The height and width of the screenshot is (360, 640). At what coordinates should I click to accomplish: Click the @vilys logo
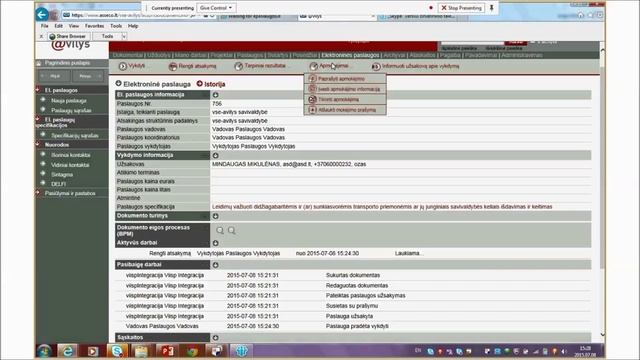click(x=71, y=44)
